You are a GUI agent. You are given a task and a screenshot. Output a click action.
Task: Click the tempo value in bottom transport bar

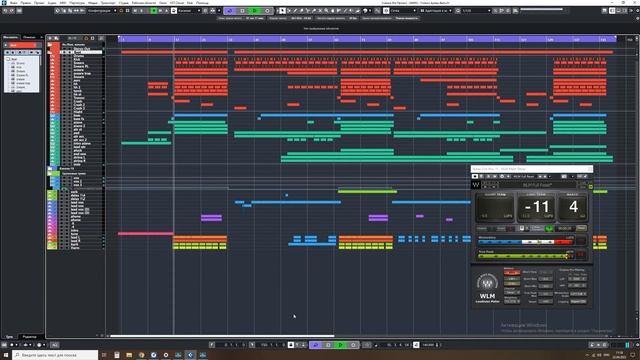pos(428,345)
